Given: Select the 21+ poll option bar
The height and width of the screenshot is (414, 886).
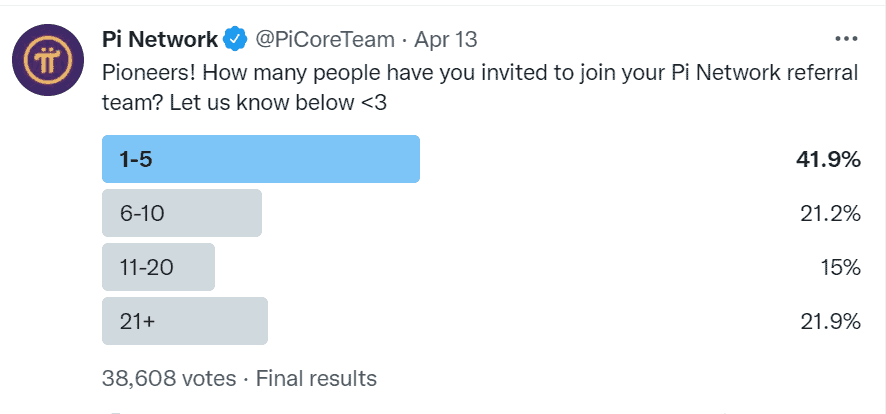Looking at the screenshot, I should tap(185, 321).
